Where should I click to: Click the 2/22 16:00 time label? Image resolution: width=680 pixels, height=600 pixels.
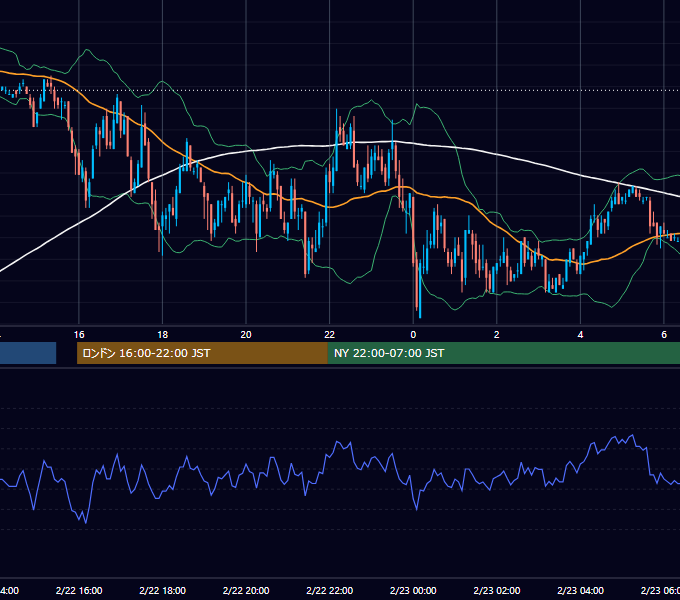coord(79,590)
